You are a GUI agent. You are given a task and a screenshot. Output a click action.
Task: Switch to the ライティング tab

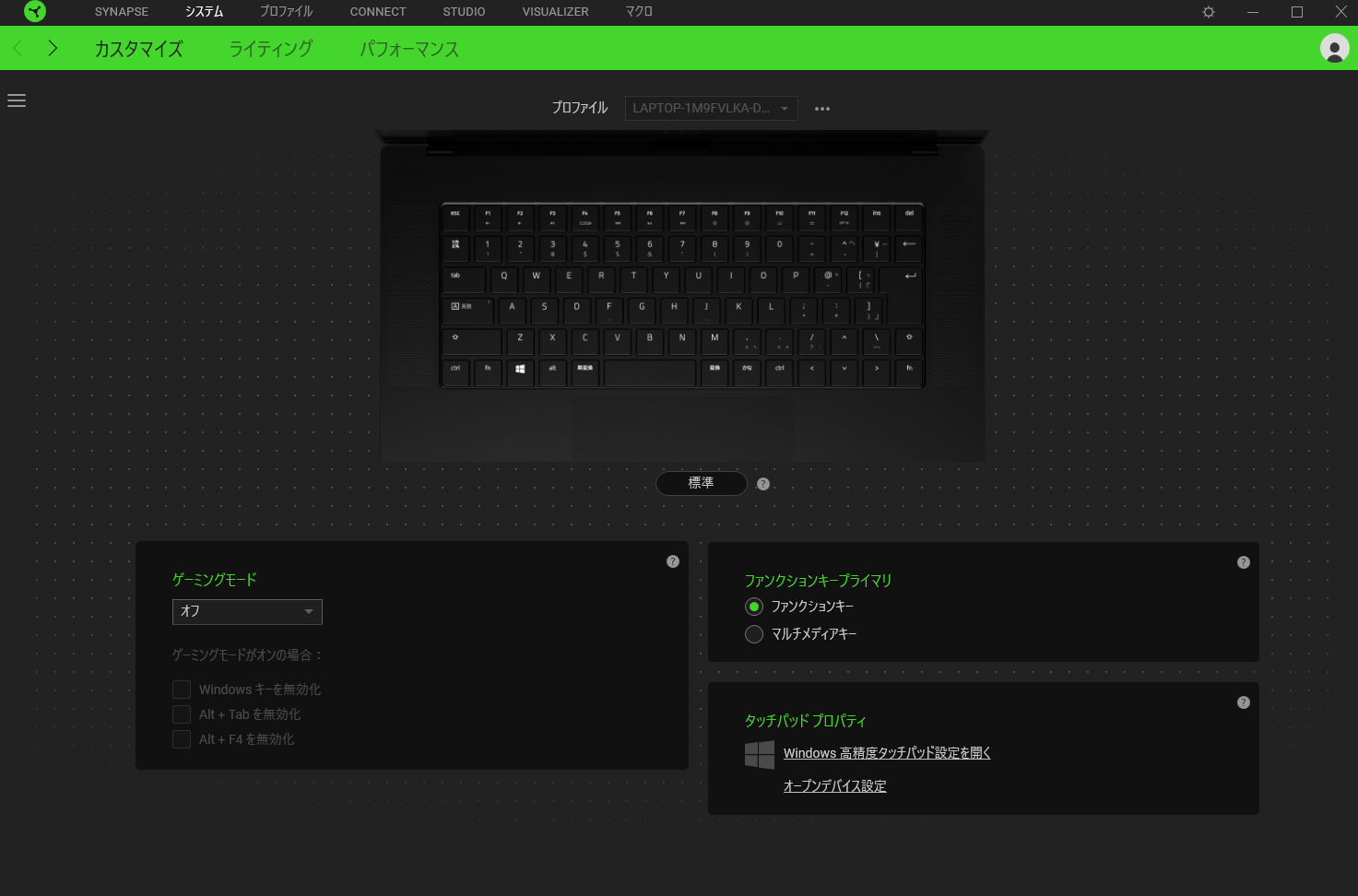tap(271, 49)
